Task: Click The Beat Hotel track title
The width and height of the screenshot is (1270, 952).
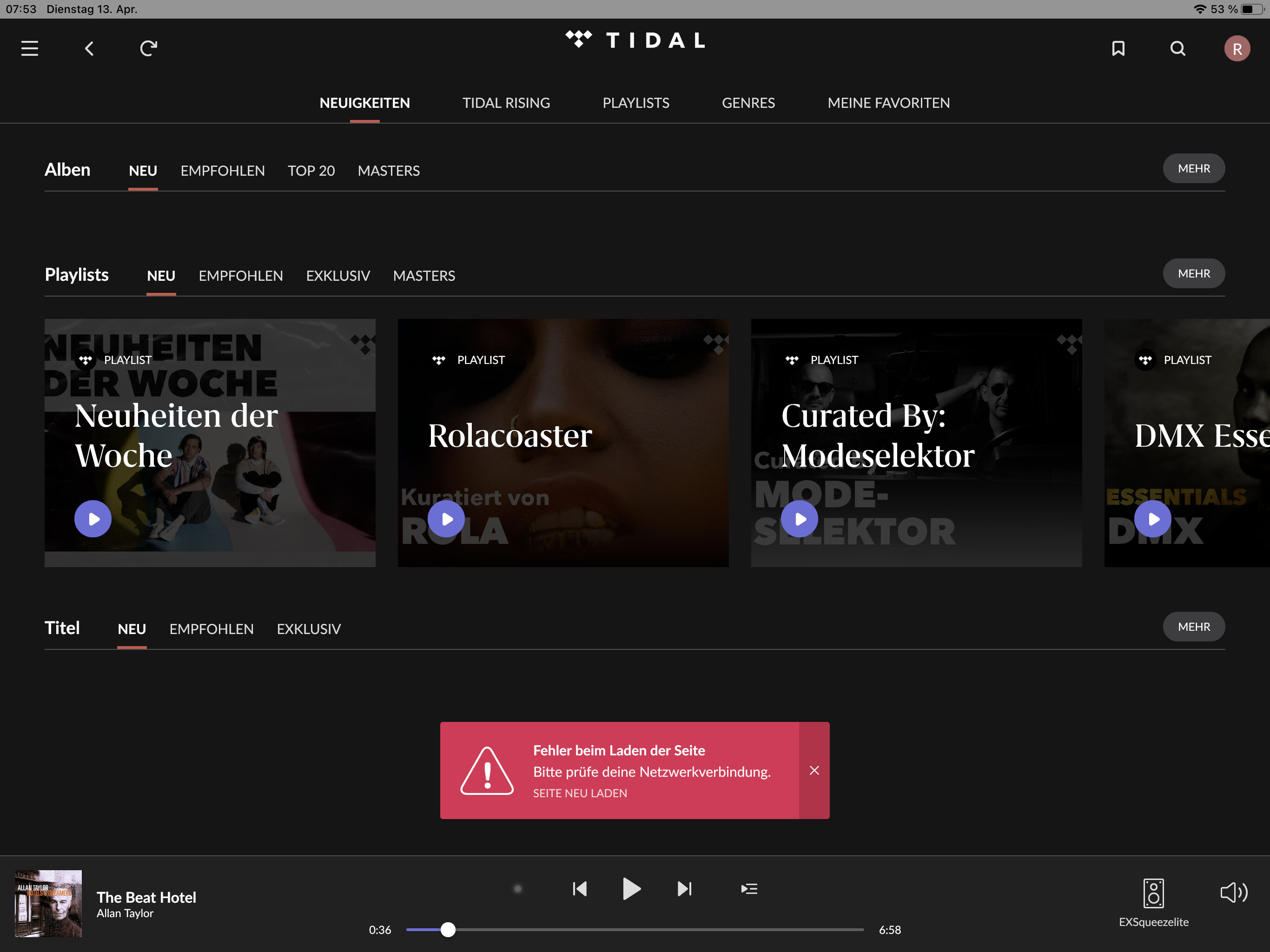Action: click(x=146, y=897)
